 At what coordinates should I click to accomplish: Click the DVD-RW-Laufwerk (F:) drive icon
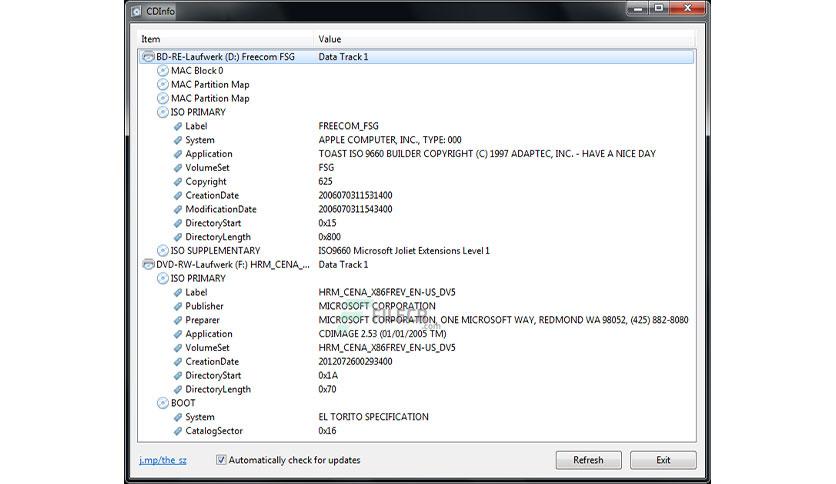pyautogui.click(x=148, y=264)
